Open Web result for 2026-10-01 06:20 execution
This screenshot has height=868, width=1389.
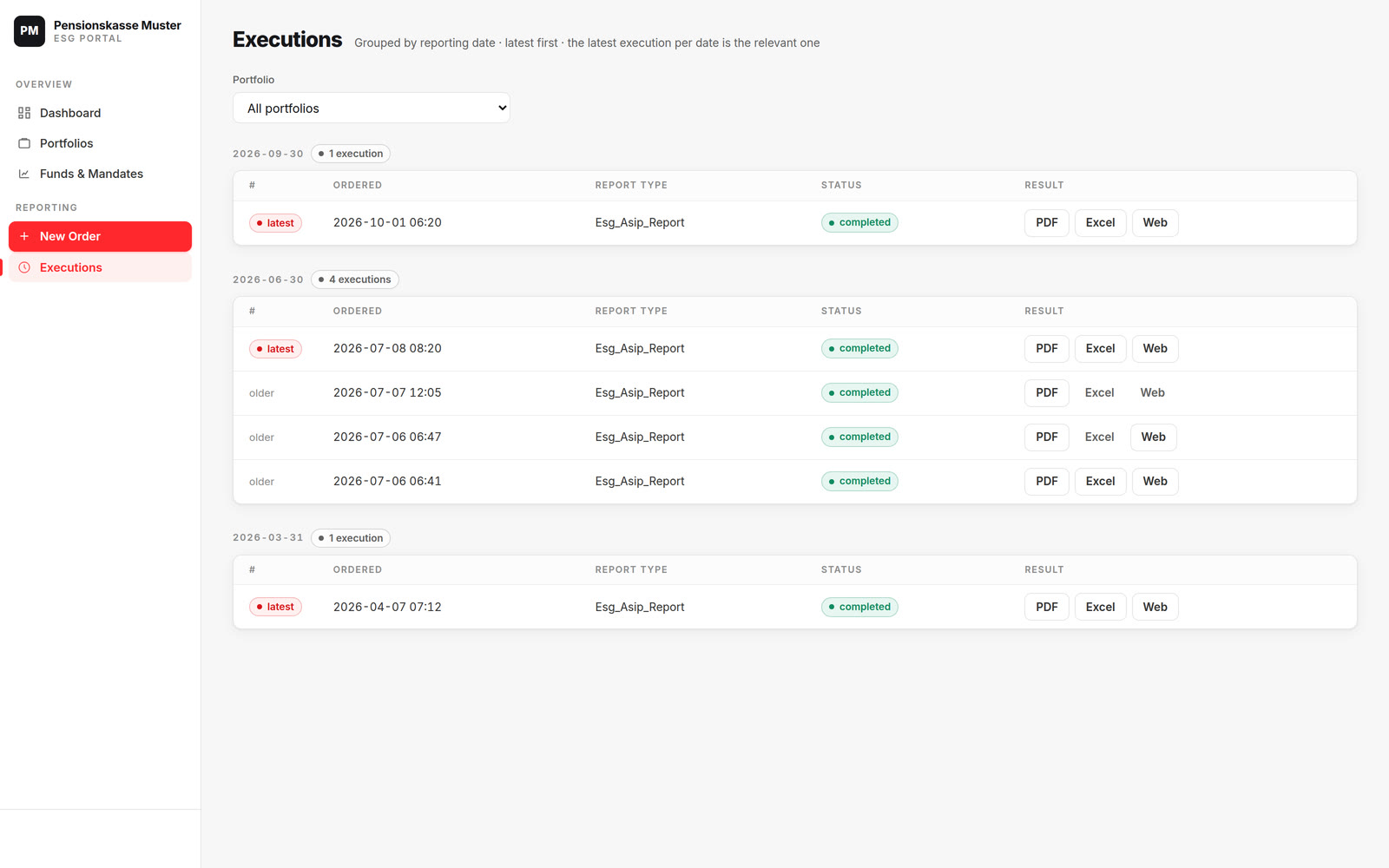pos(1155,223)
